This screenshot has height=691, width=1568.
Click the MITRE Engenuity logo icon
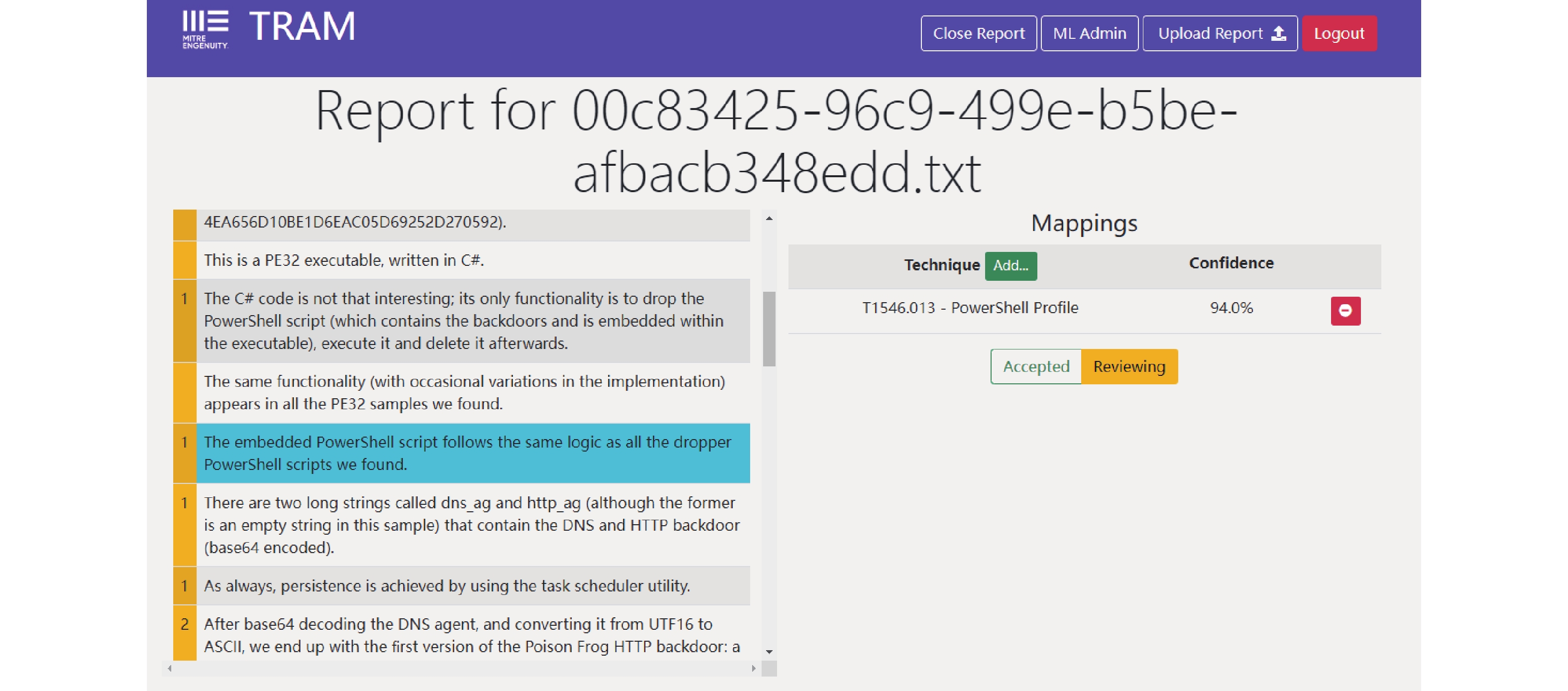pyautogui.click(x=205, y=28)
